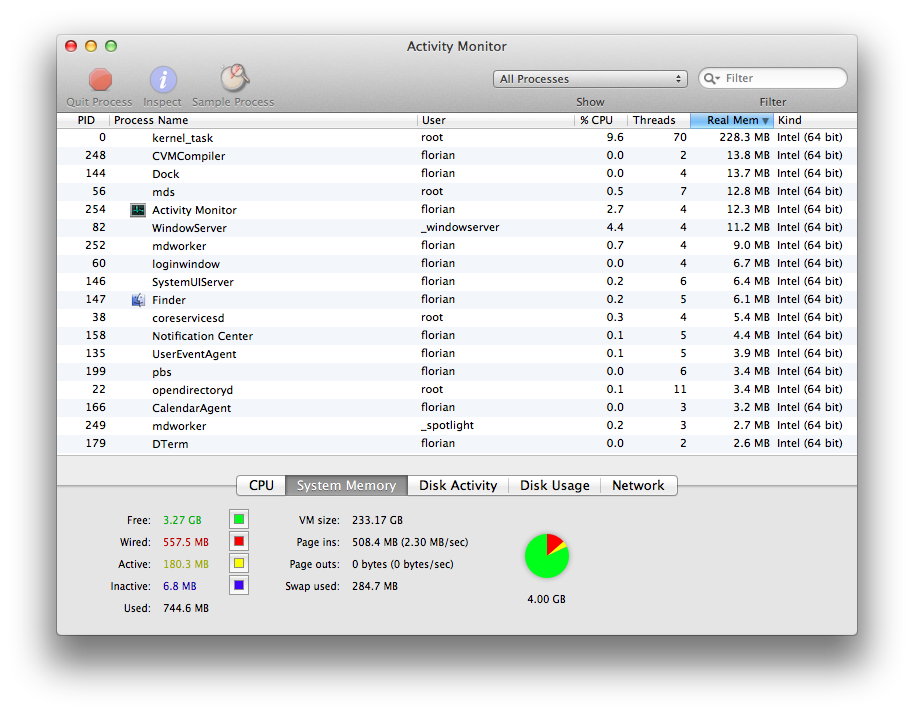This screenshot has height=714, width=914.
Task: Click the 233.17 GB VM size value
Action: (377, 520)
